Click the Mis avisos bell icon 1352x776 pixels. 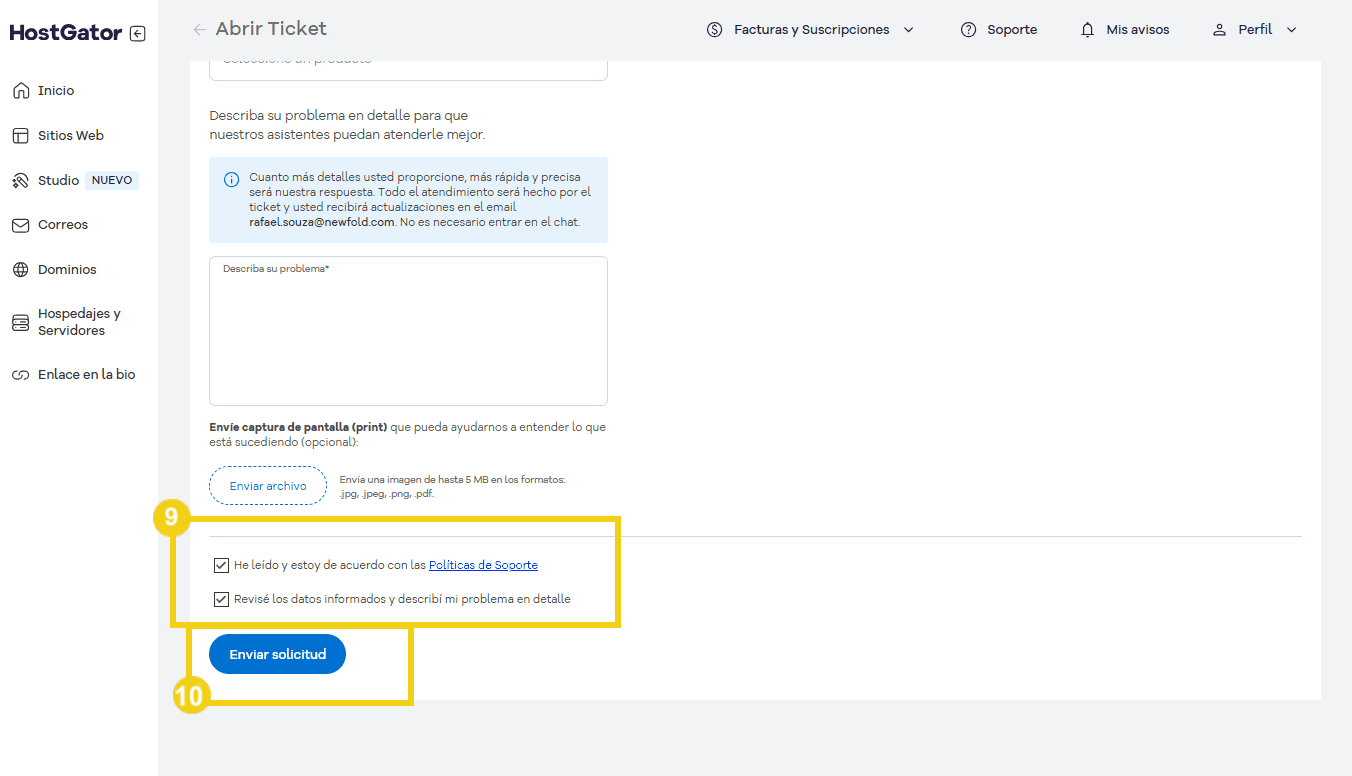coord(1088,30)
